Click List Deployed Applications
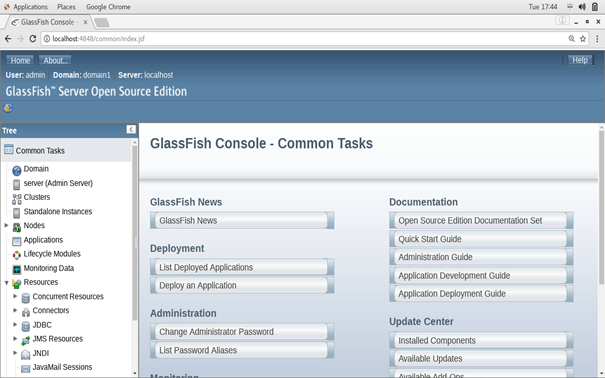 click(x=242, y=267)
